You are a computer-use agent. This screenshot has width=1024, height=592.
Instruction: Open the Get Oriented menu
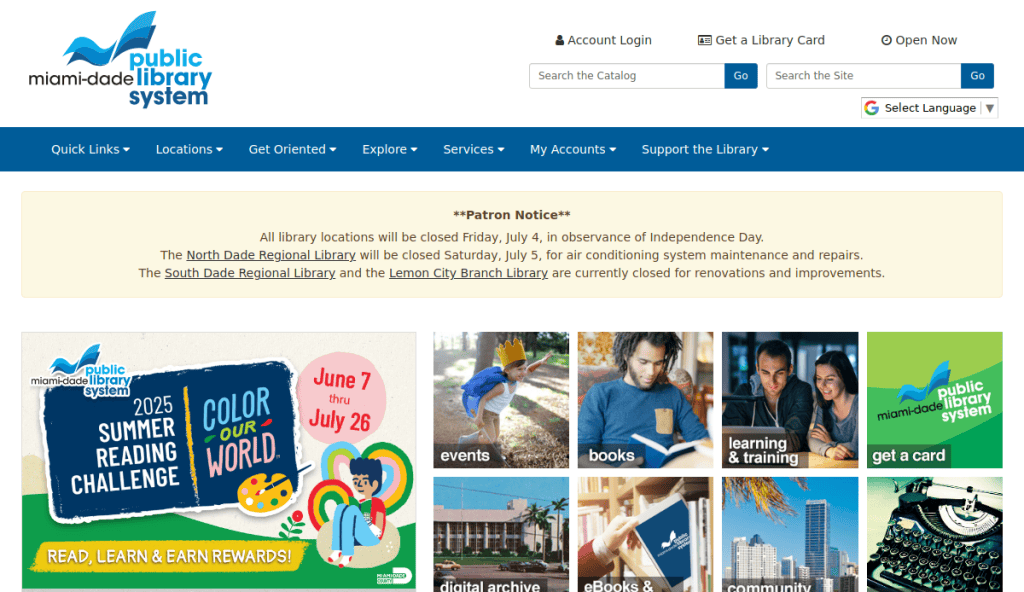click(x=292, y=149)
